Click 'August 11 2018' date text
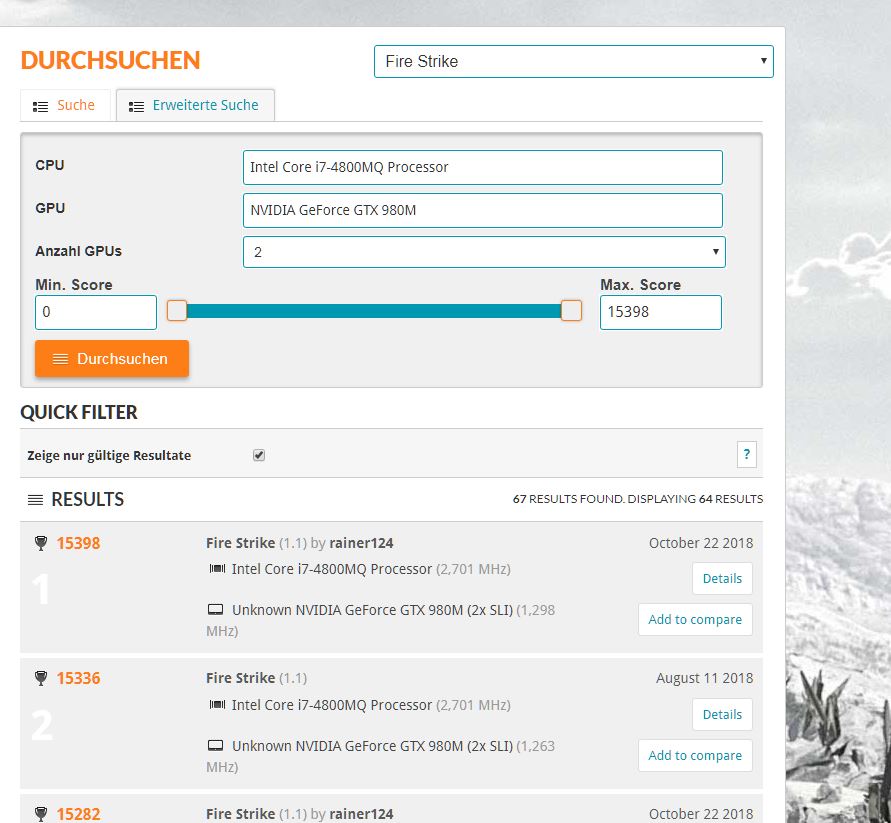Image resolution: width=891 pixels, height=823 pixels. click(x=704, y=678)
